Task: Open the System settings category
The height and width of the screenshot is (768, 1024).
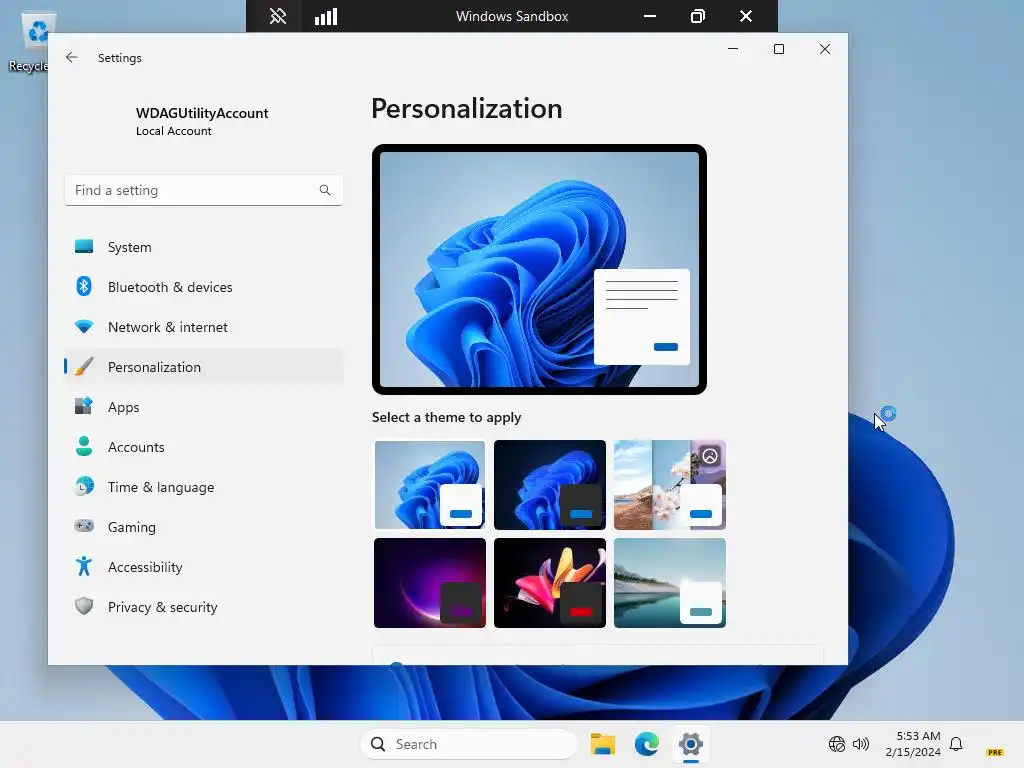Action: pos(204,247)
